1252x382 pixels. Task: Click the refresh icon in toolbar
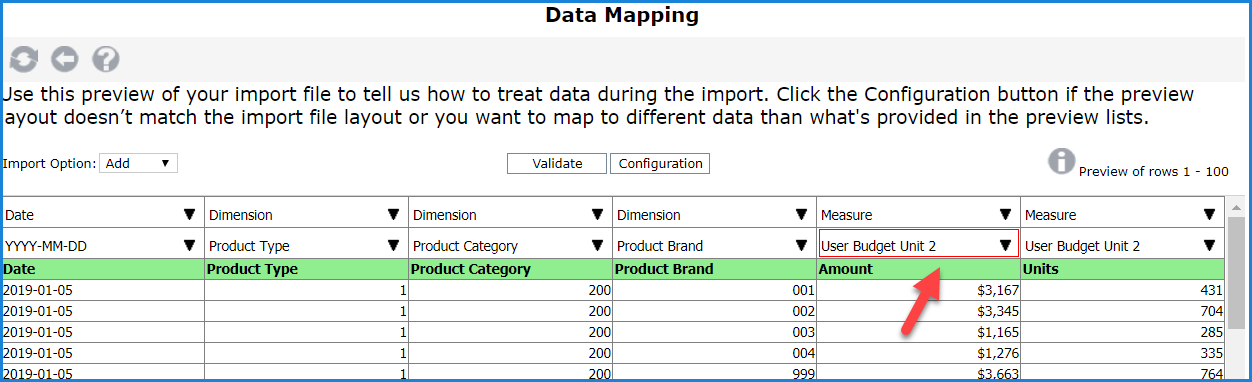[23, 60]
